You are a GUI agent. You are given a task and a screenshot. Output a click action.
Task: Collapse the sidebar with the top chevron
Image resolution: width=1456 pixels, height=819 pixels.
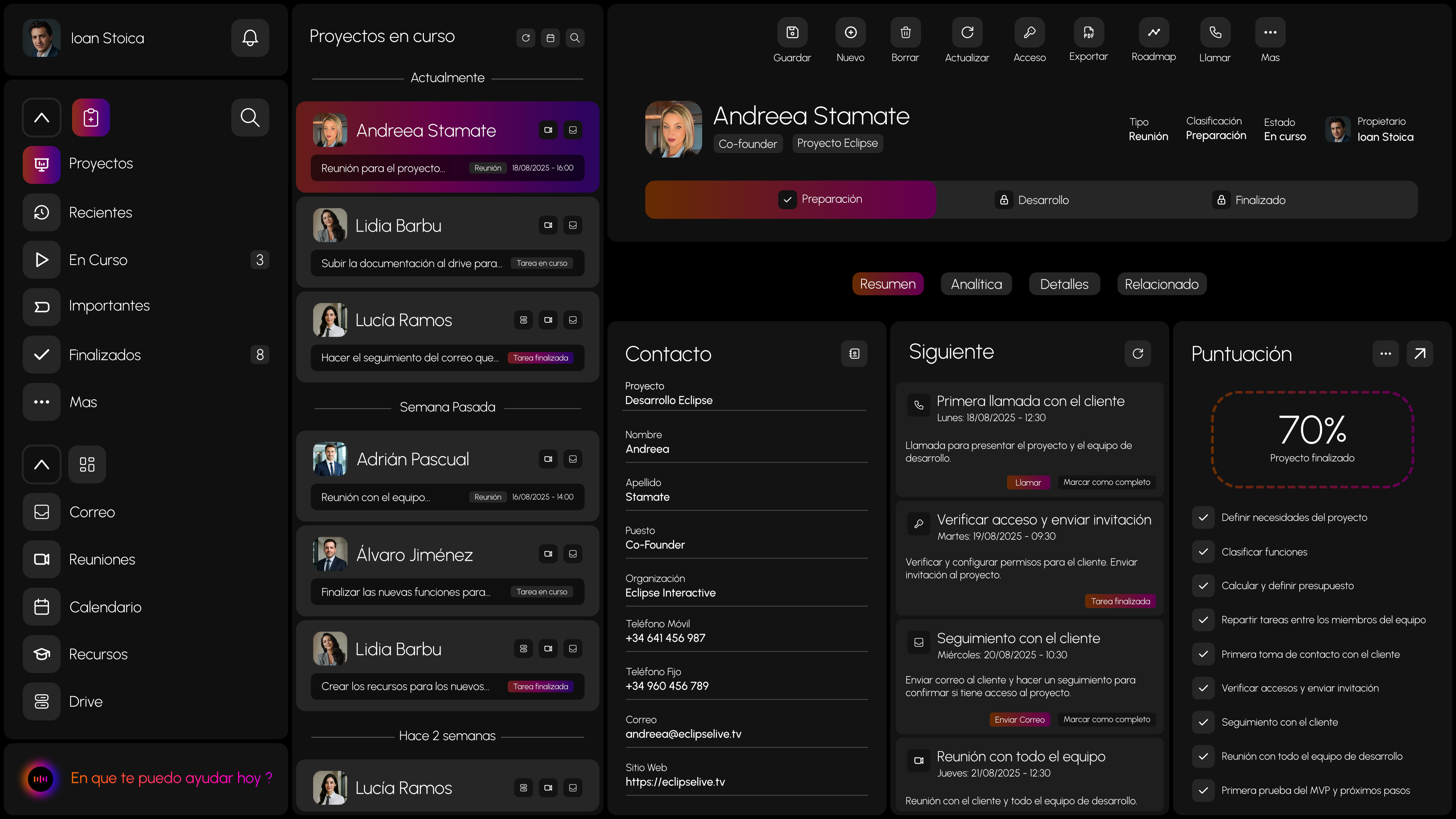[41, 117]
